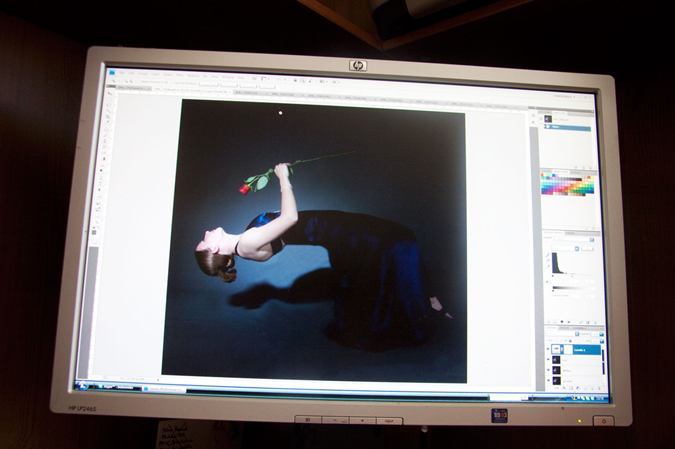The width and height of the screenshot is (675, 449).
Task: Select the highlighted adjustment layer row
Action: pyautogui.click(x=576, y=350)
